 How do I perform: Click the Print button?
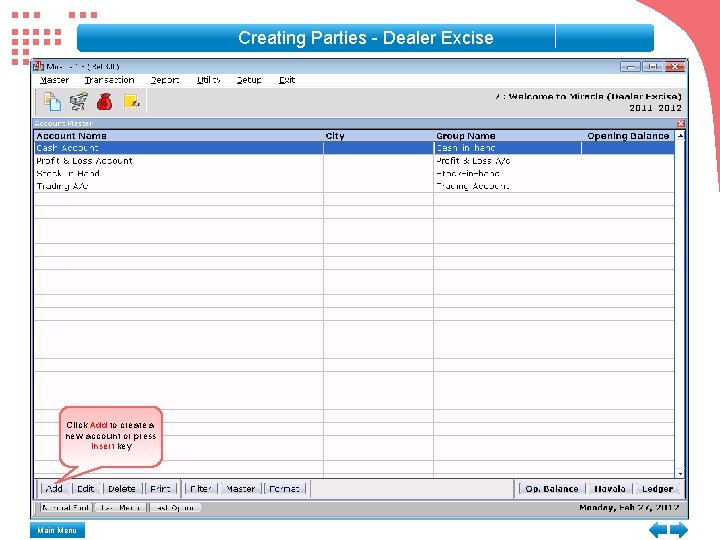click(x=160, y=489)
